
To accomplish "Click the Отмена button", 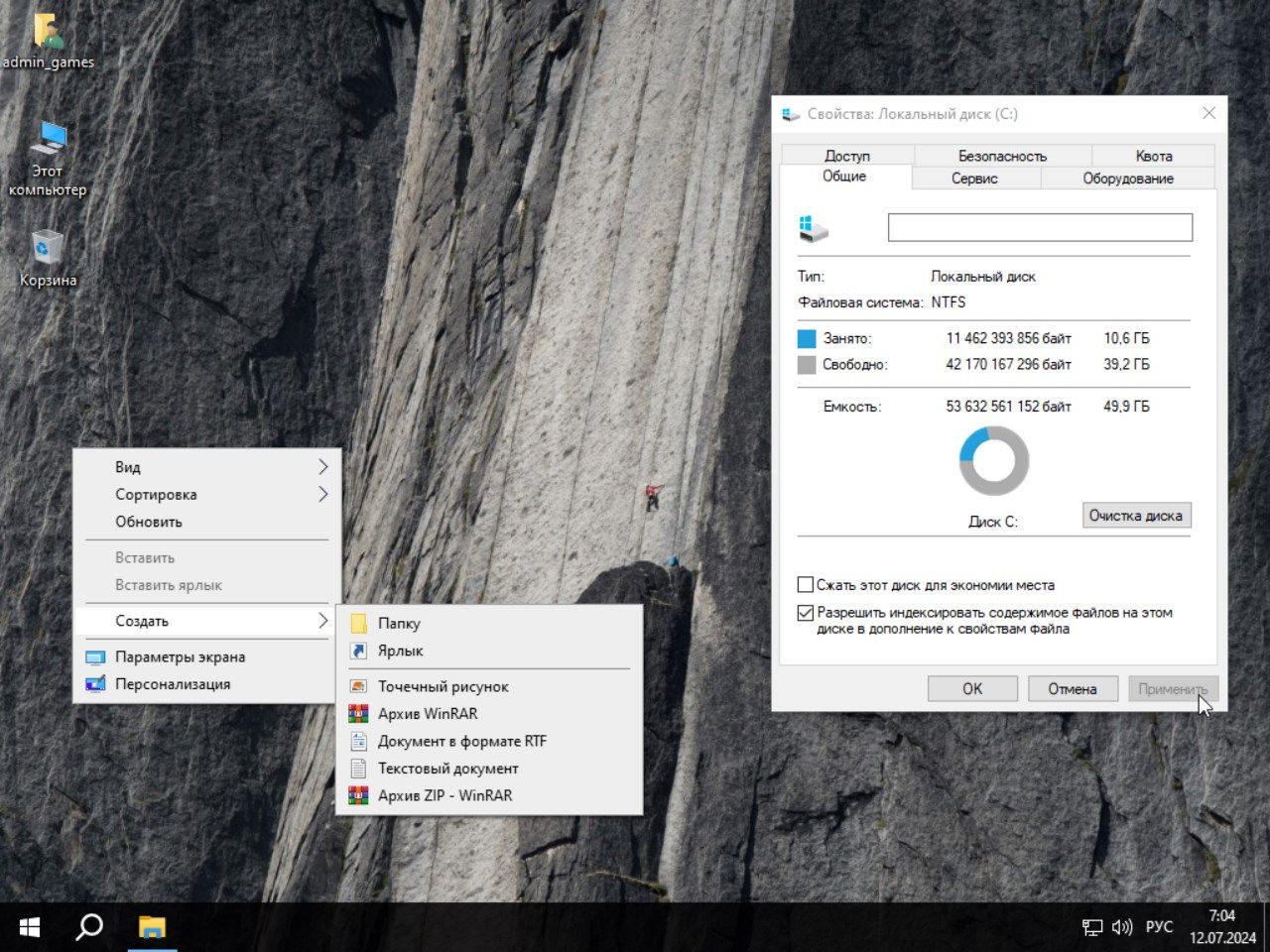I will 1073,688.
